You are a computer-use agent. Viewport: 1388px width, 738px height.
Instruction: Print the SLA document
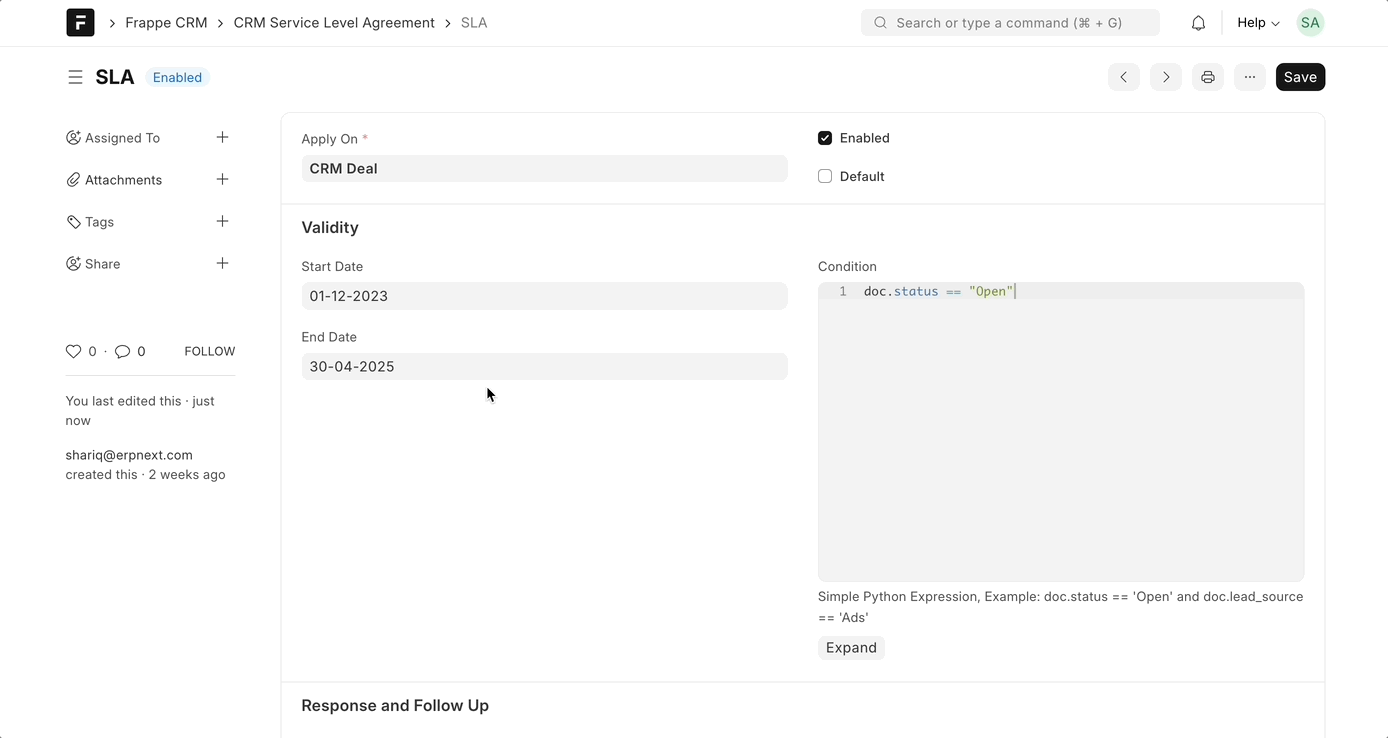[1208, 77]
